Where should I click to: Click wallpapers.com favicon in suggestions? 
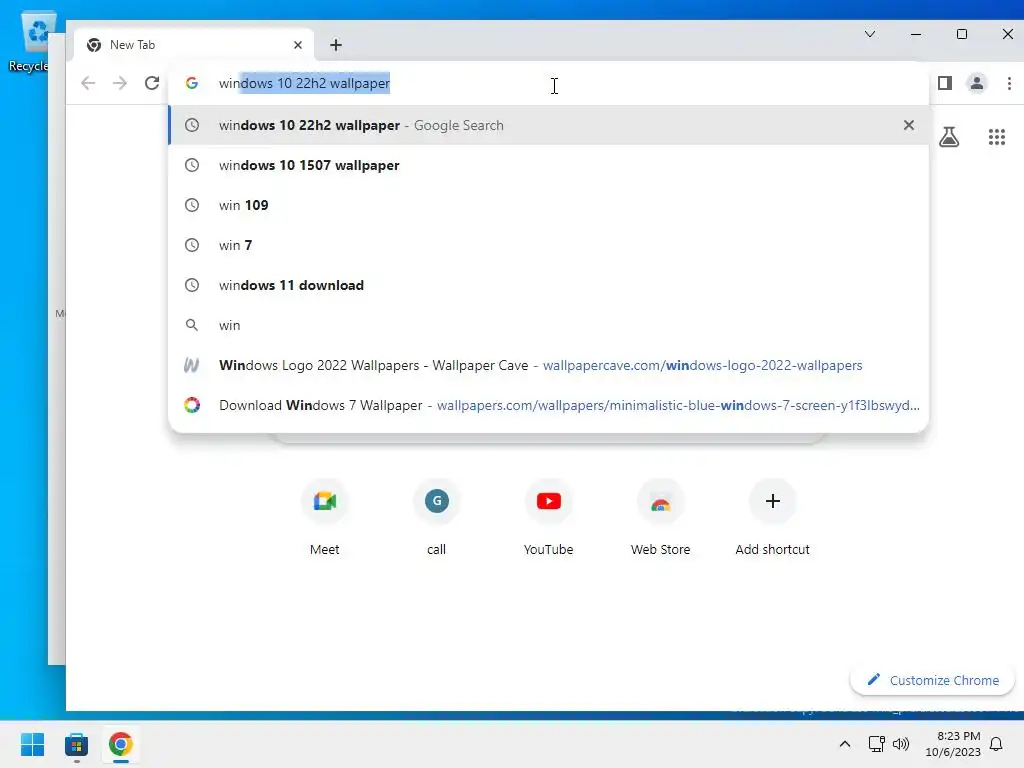point(191,405)
